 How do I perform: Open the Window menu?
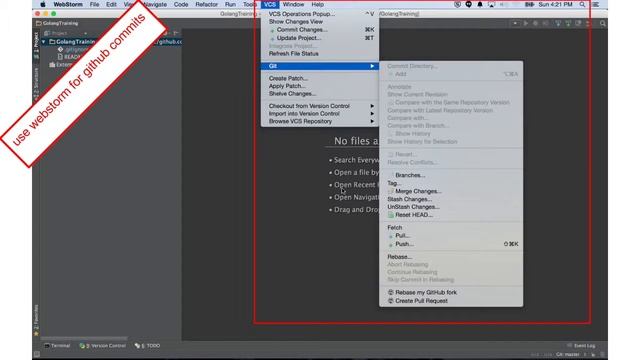(x=293, y=4)
